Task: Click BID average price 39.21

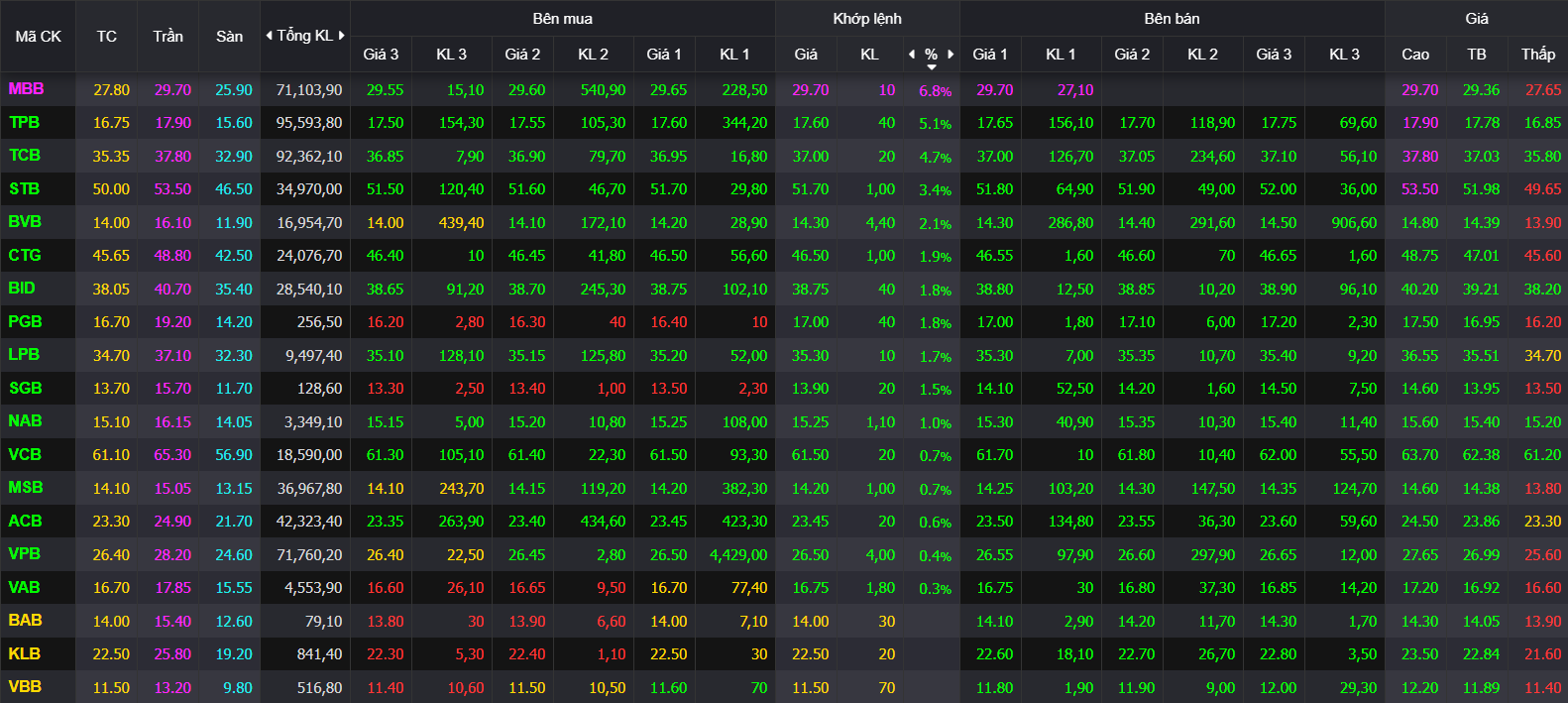Action: click(x=1481, y=290)
